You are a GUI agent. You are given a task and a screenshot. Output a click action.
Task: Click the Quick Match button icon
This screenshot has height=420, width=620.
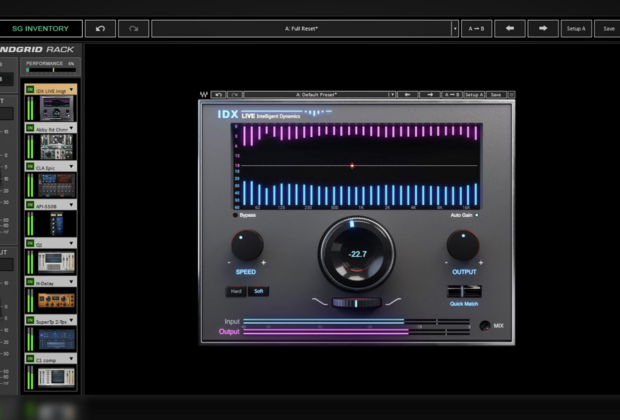462,292
